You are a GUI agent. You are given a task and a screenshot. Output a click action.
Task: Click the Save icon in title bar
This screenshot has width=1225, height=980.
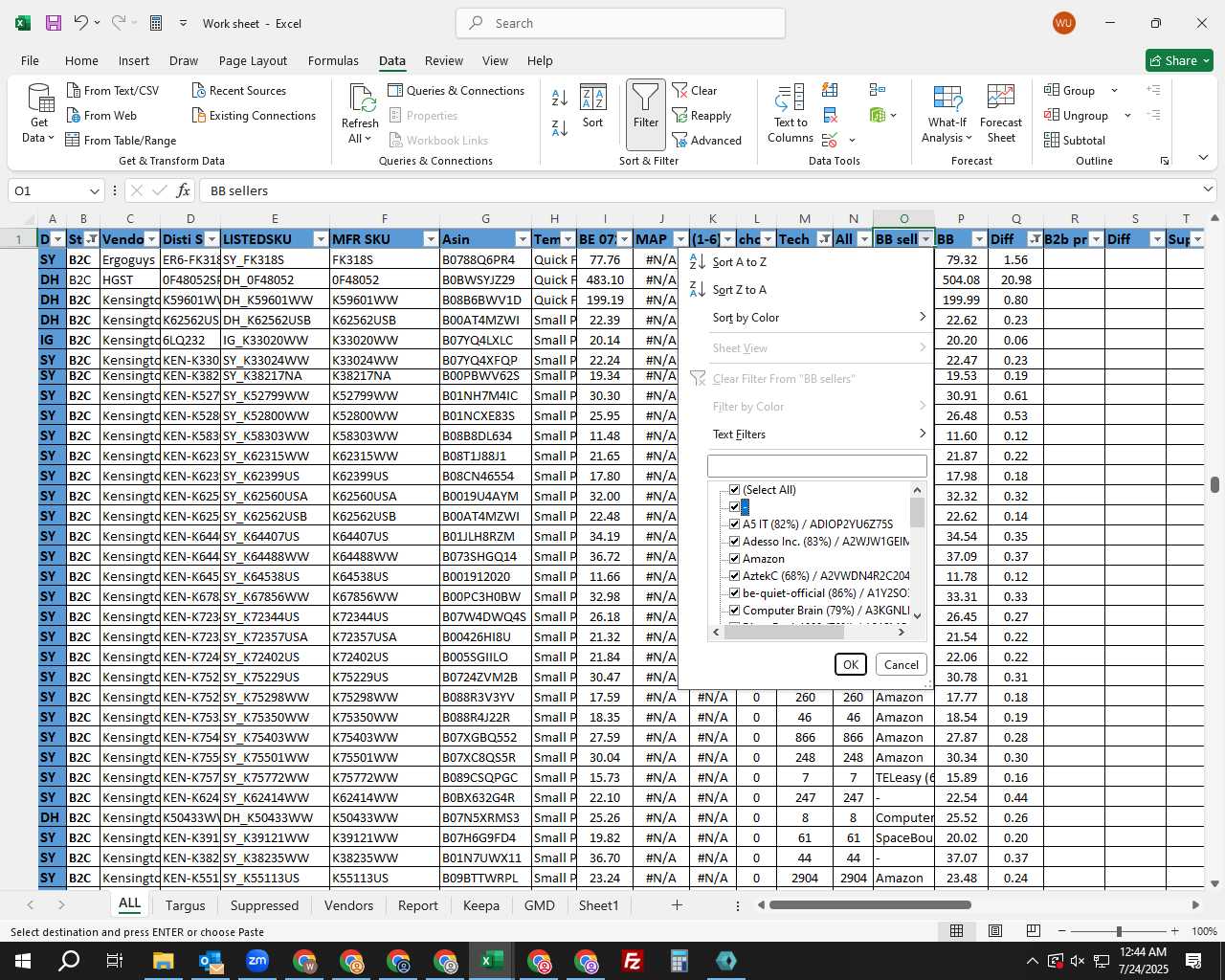click(54, 23)
